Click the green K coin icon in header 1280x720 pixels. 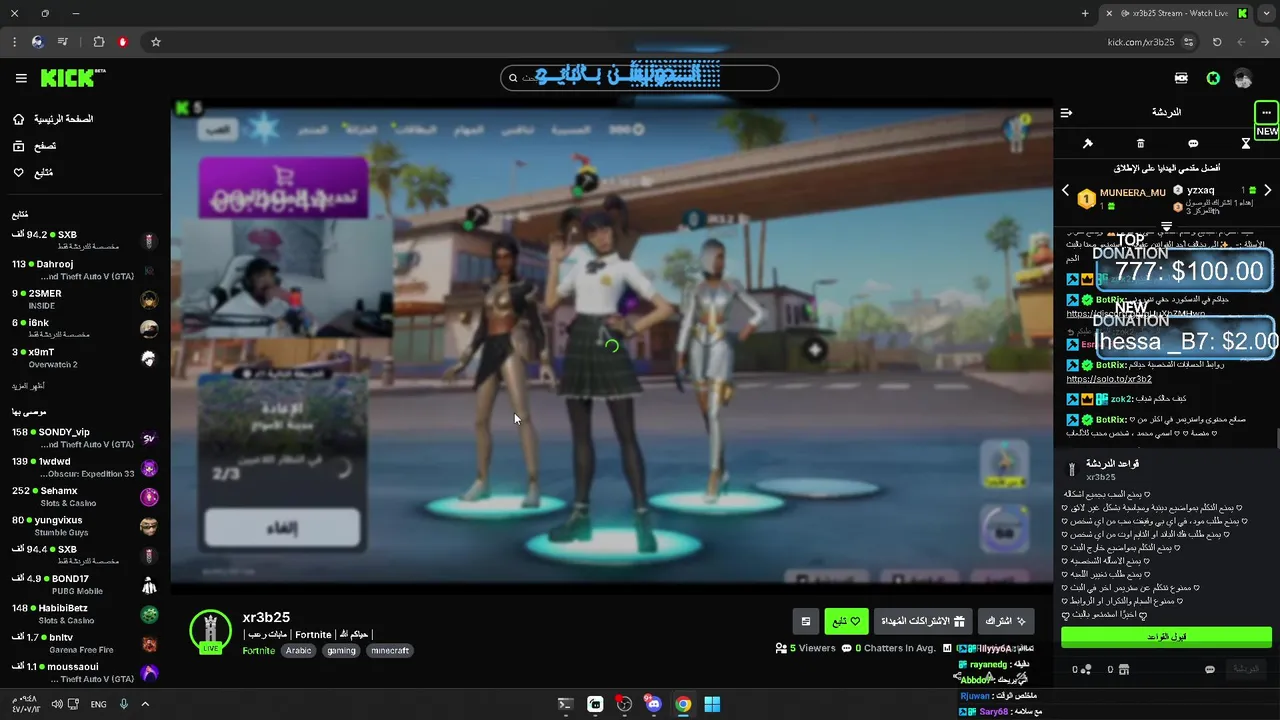(x=1213, y=78)
